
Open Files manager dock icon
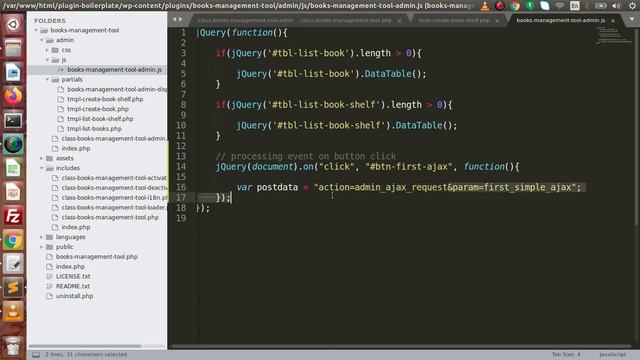[x=13, y=49]
